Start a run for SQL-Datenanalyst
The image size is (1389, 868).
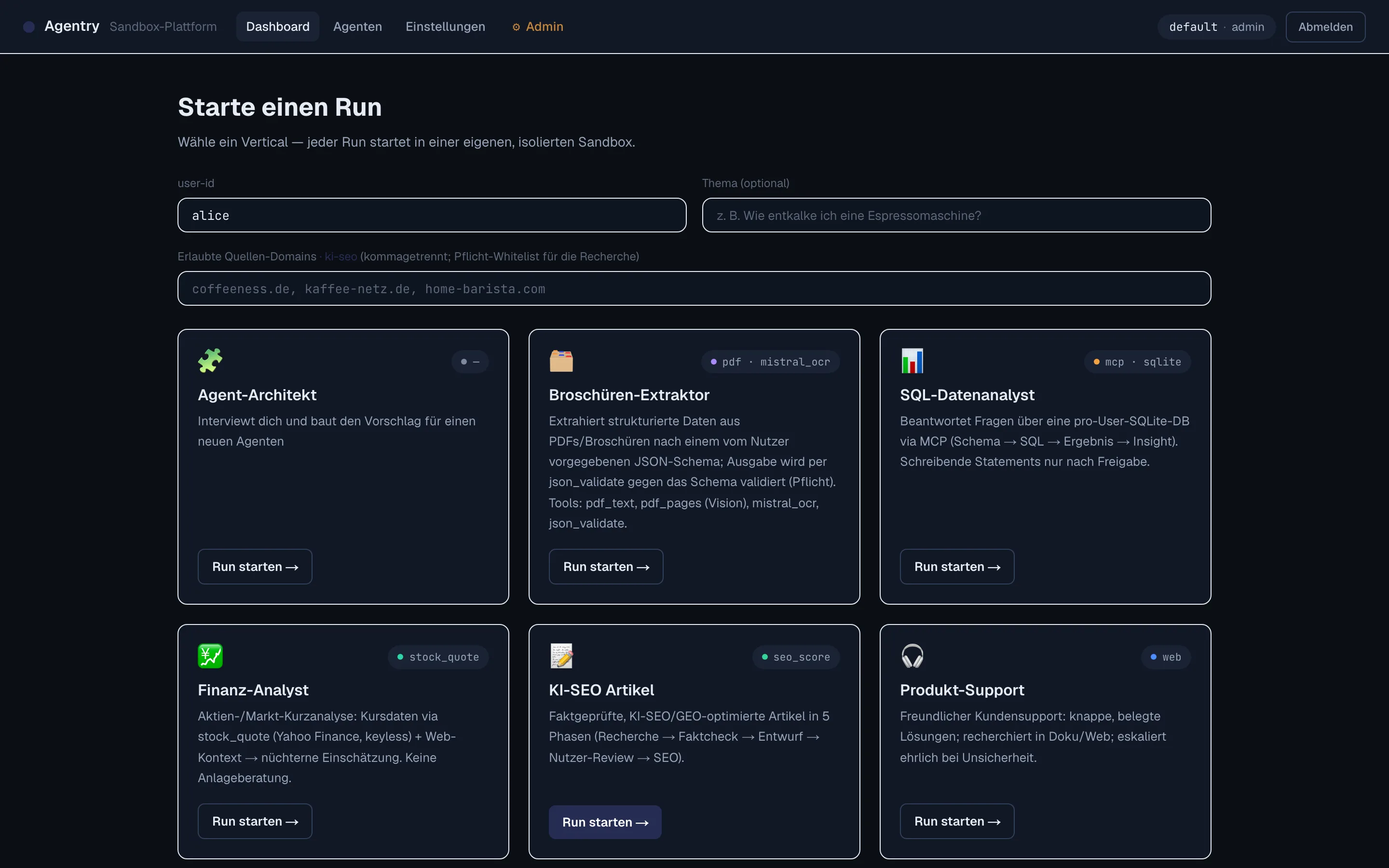pyautogui.click(x=957, y=567)
